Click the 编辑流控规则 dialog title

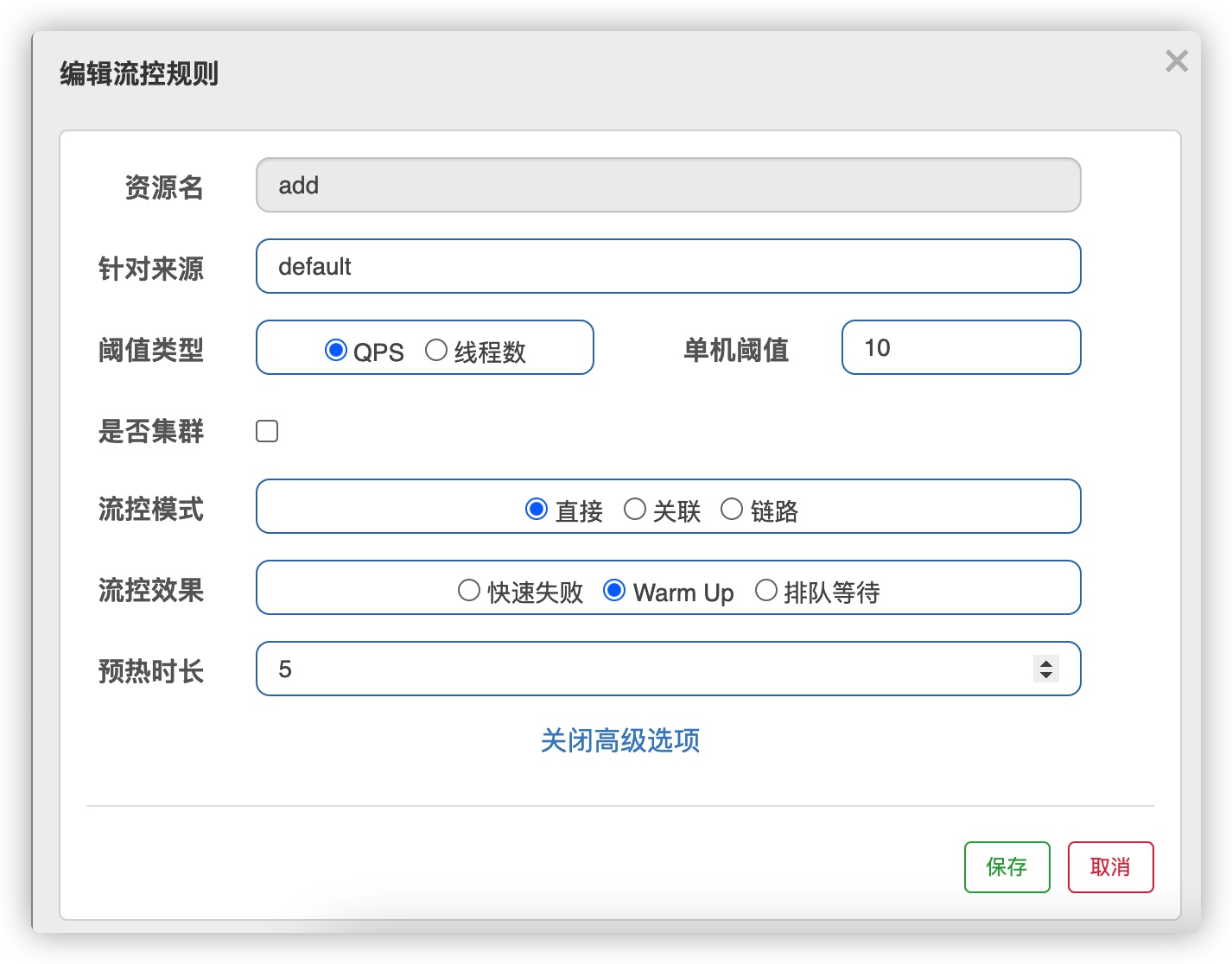139,73
